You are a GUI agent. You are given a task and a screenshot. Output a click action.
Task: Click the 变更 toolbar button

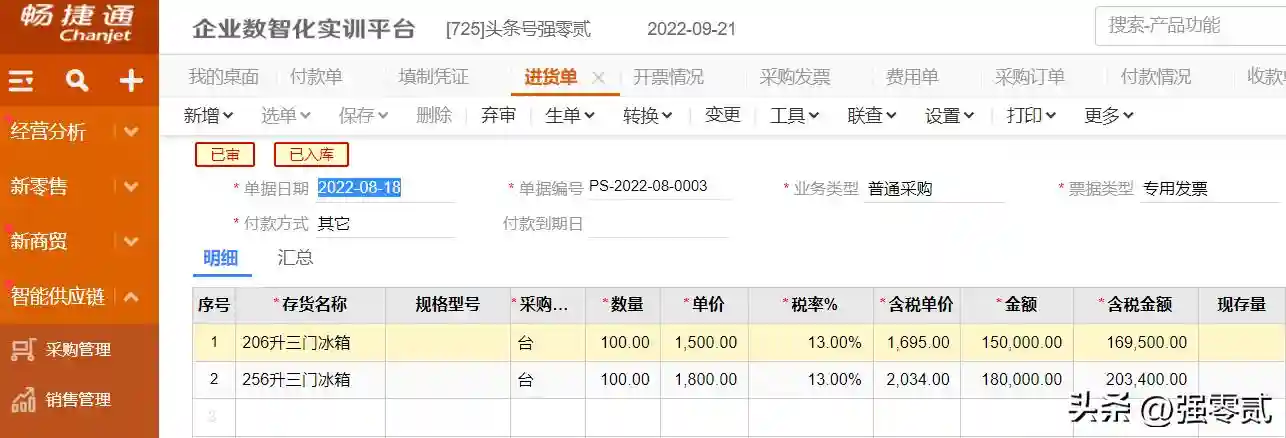coord(722,116)
